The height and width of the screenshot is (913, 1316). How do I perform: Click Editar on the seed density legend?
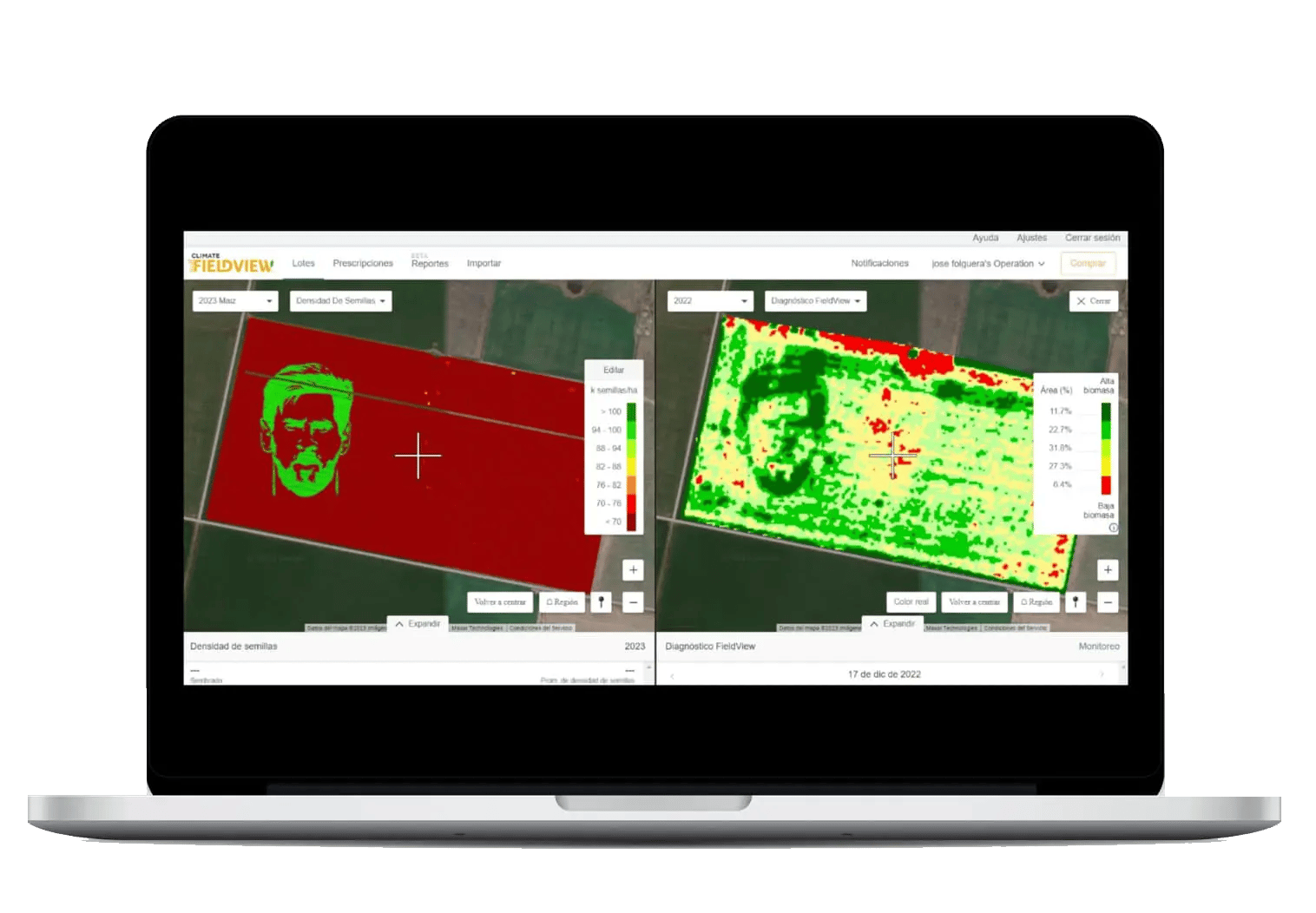tap(614, 370)
